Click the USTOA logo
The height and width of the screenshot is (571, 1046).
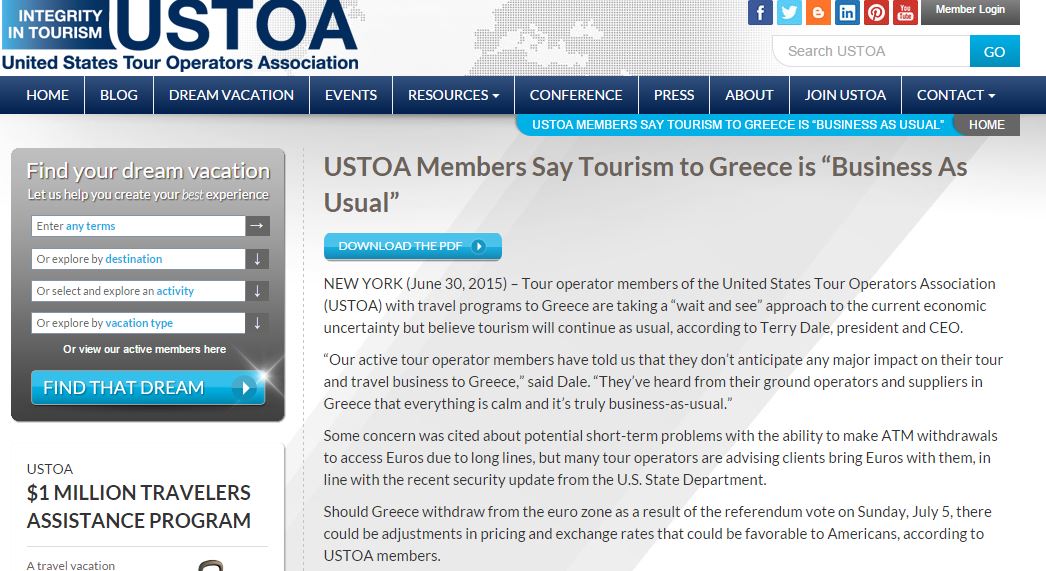click(180, 35)
